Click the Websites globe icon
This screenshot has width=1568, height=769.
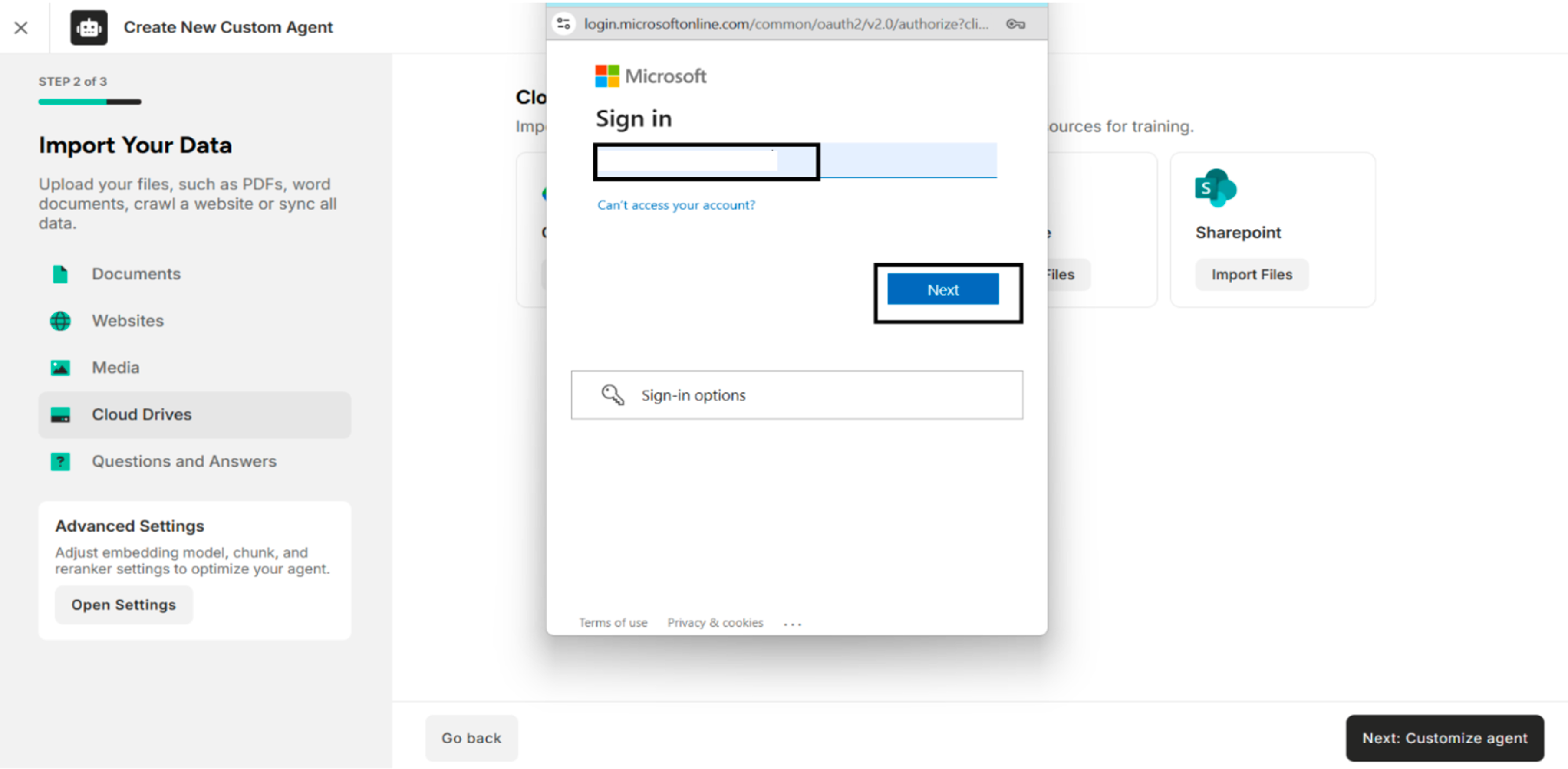pos(59,321)
